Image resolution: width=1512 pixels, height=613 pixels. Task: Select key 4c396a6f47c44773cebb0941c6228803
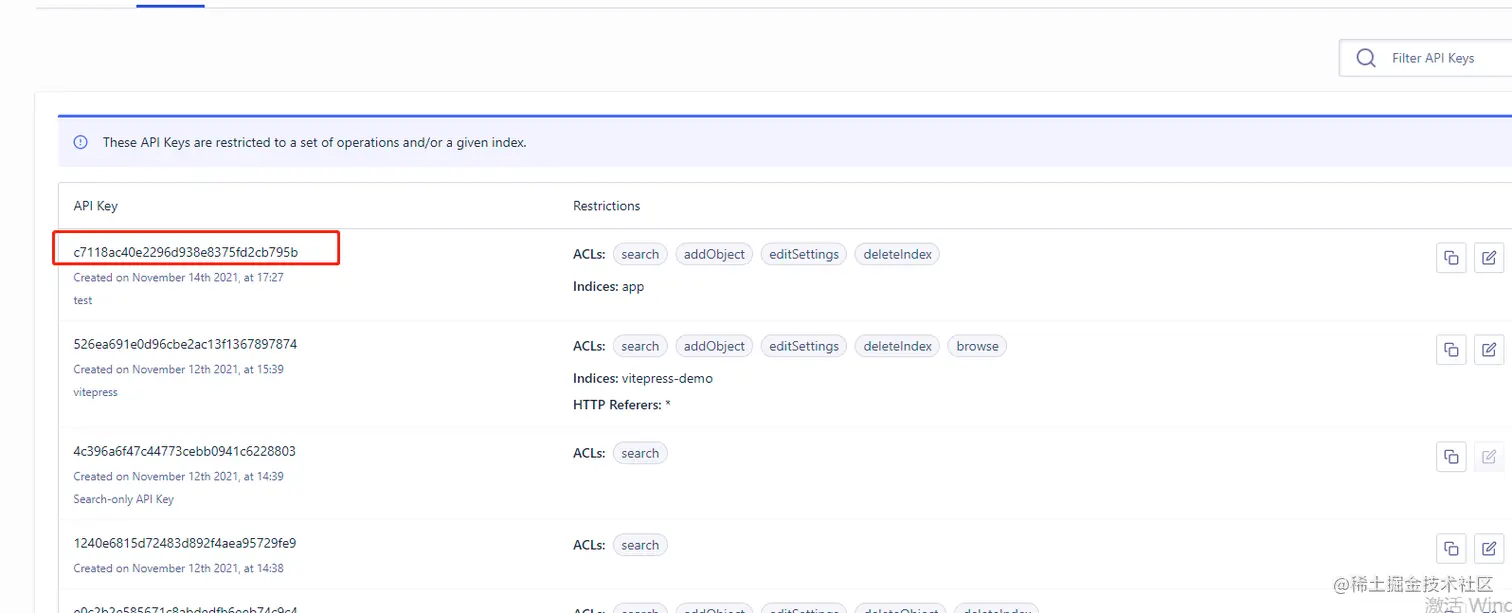coord(185,451)
